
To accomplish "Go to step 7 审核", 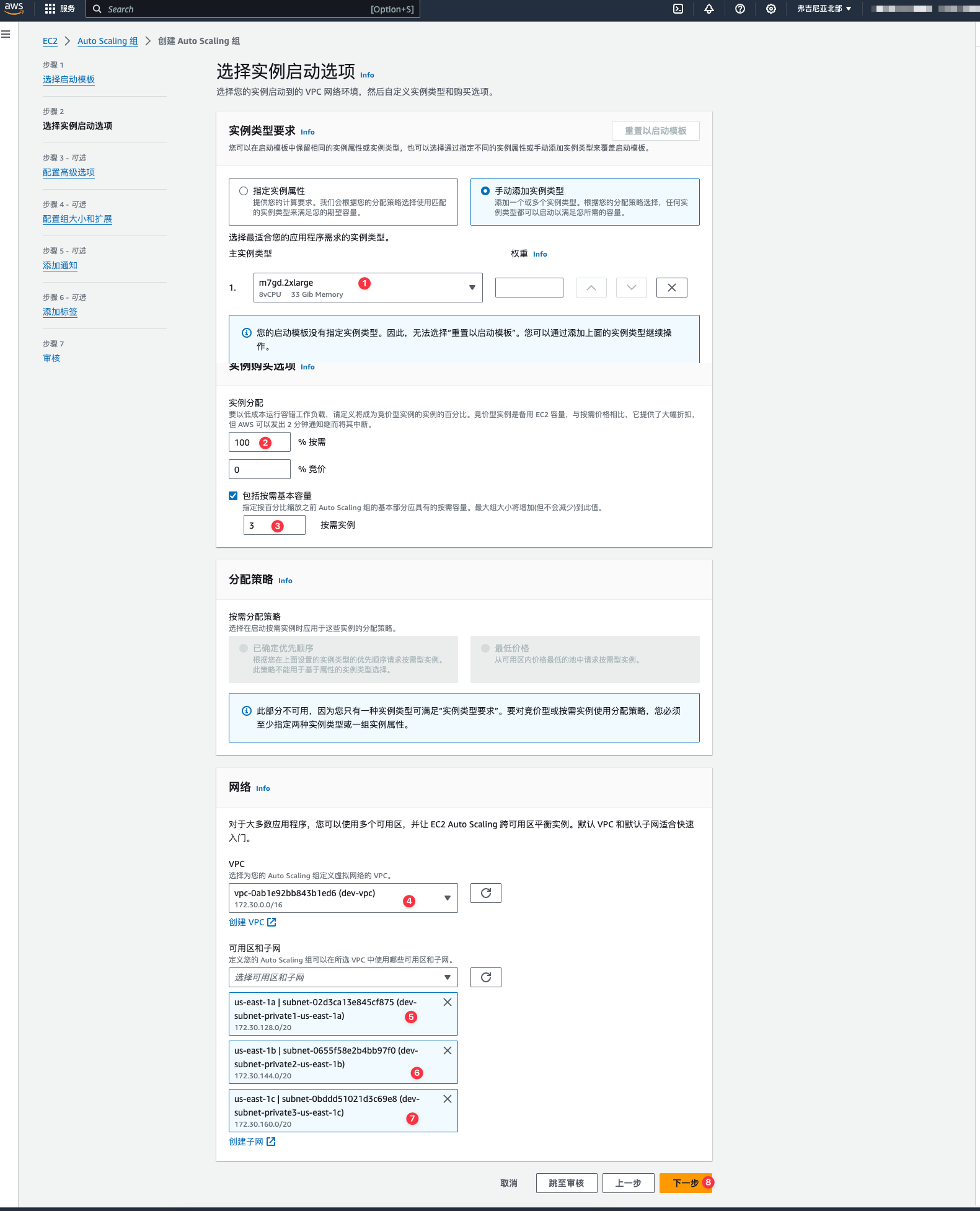I will (51, 358).
